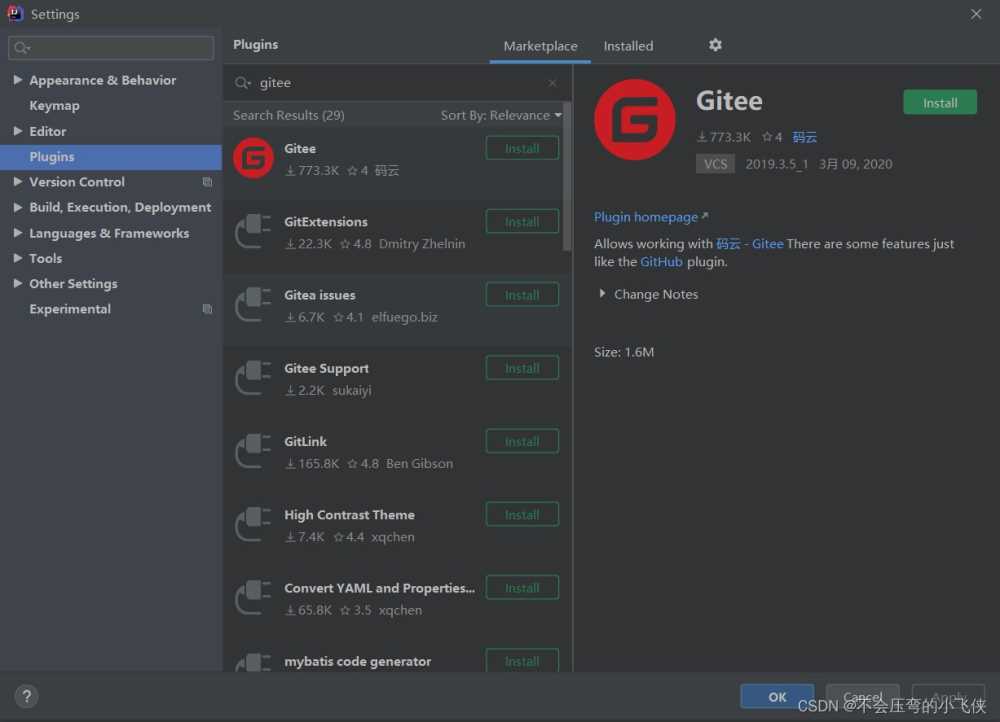The width and height of the screenshot is (1000, 722).
Task: Open the Sort By: Relevance dropdown
Action: [x=501, y=115]
